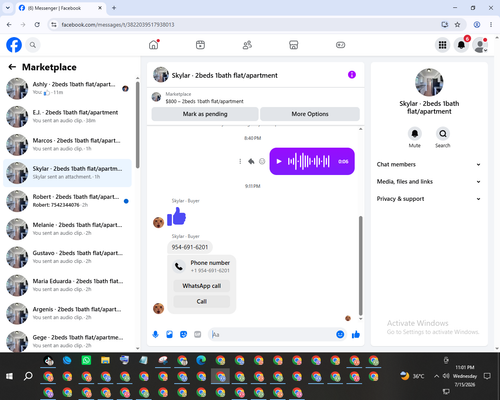This screenshot has width=500, height=400.
Task: Send a thumbs-up like
Action: point(356,334)
